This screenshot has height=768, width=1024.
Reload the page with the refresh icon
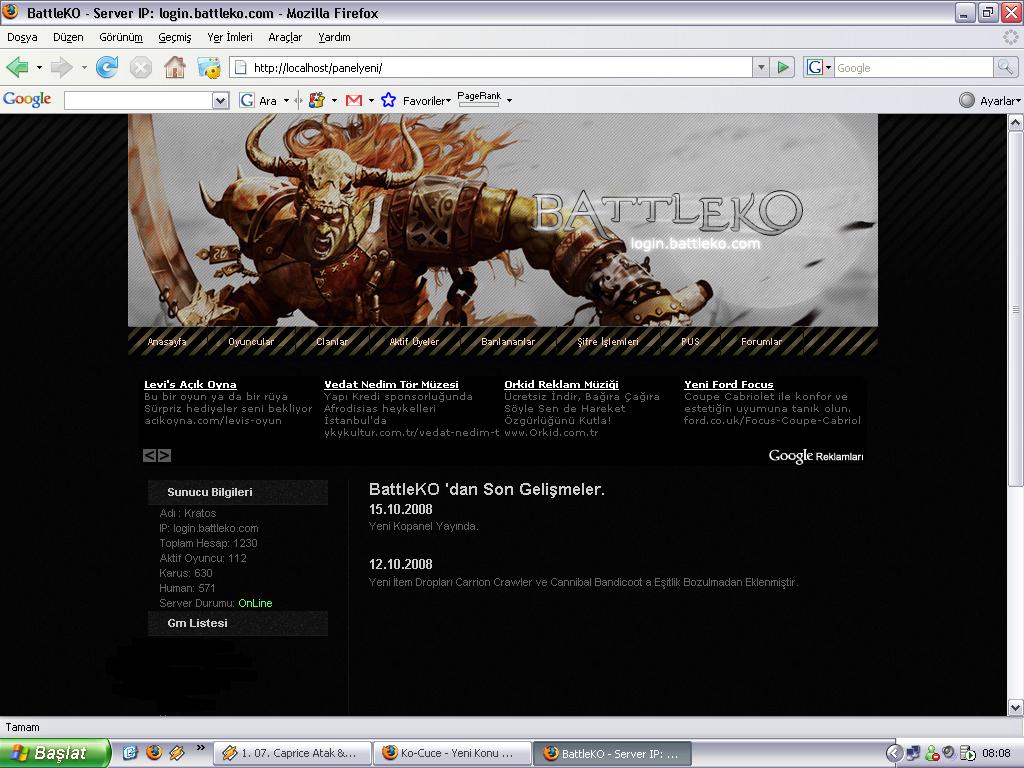tap(106, 67)
